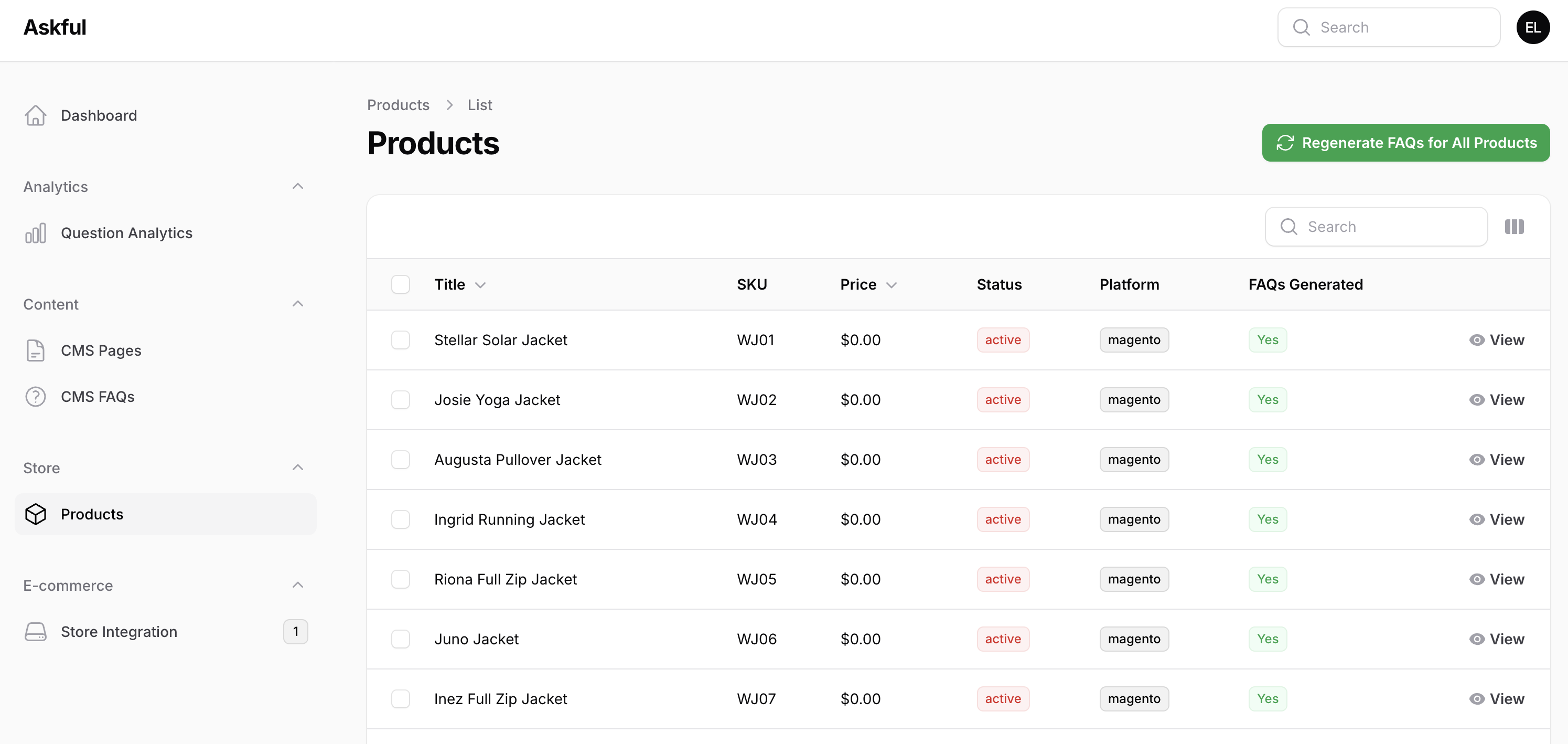Open the Products breadcrumb link
This screenshot has width=1568, height=744.
[398, 105]
